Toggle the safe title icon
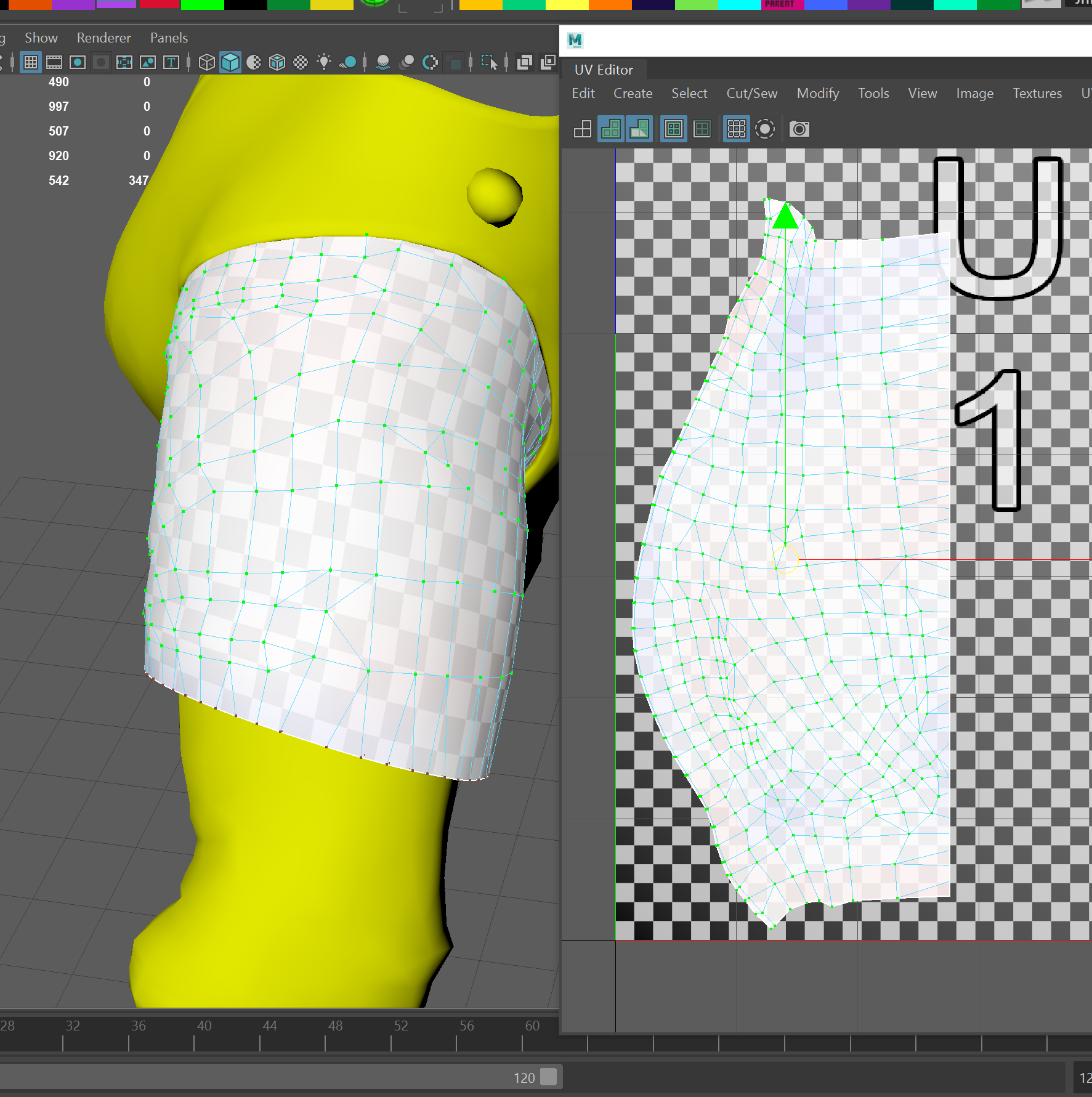The image size is (1092, 1097). click(x=171, y=62)
